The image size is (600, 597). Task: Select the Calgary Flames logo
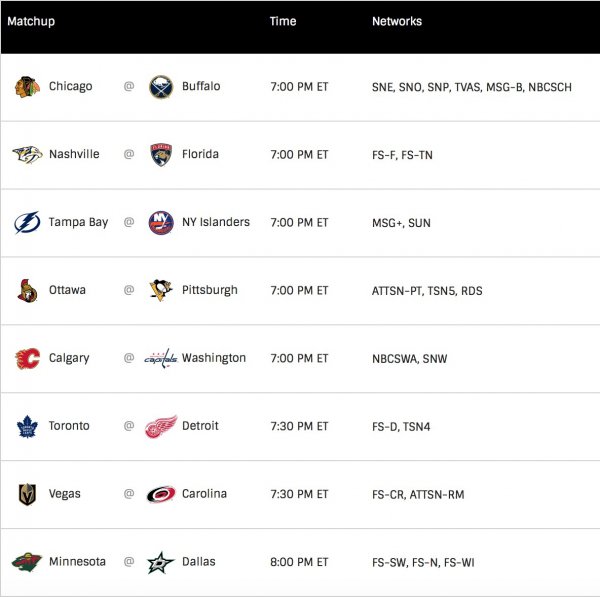pos(27,358)
